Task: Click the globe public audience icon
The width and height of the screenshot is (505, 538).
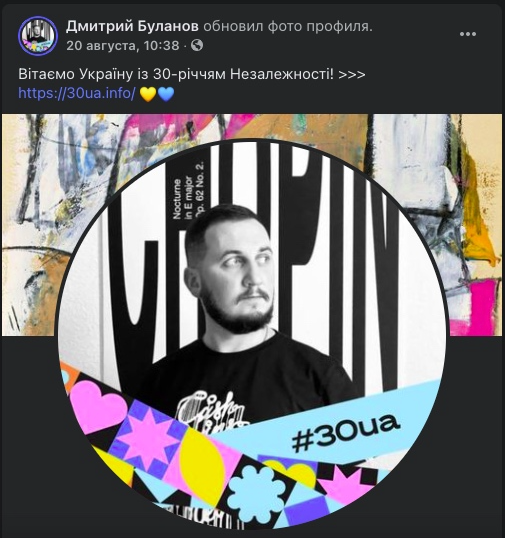Action: click(x=197, y=45)
